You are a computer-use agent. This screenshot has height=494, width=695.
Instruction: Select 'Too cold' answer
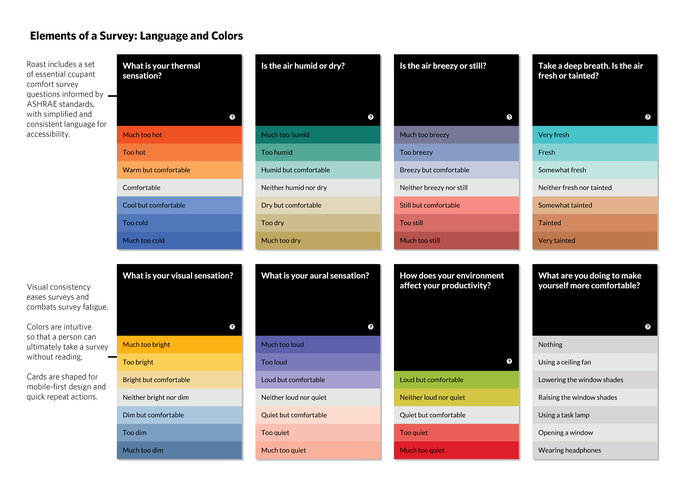click(x=180, y=223)
